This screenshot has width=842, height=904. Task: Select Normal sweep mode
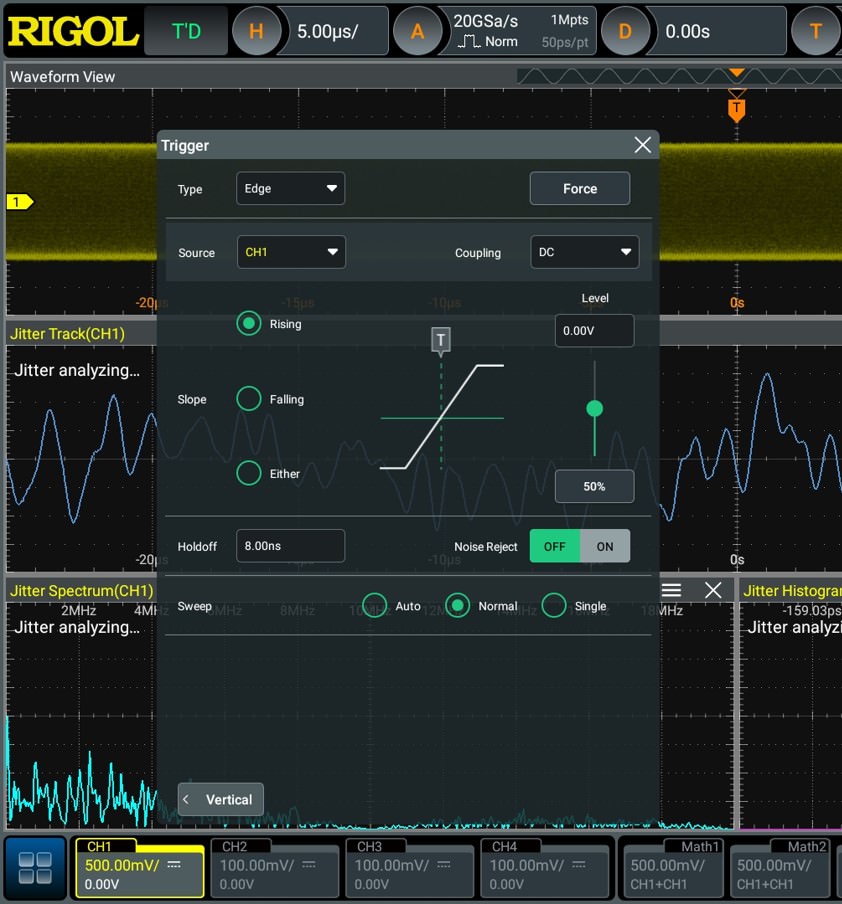pyautogui.click(x=457, y=605)
